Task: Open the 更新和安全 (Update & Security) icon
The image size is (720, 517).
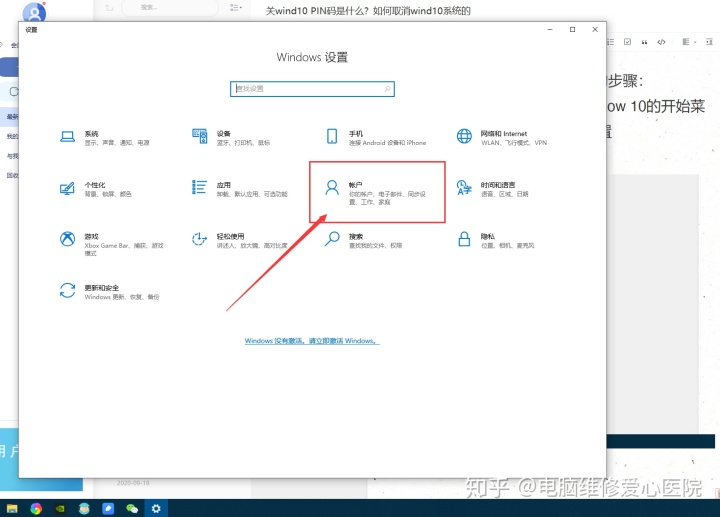Action: pyautogui.click(x=68, y=291)
